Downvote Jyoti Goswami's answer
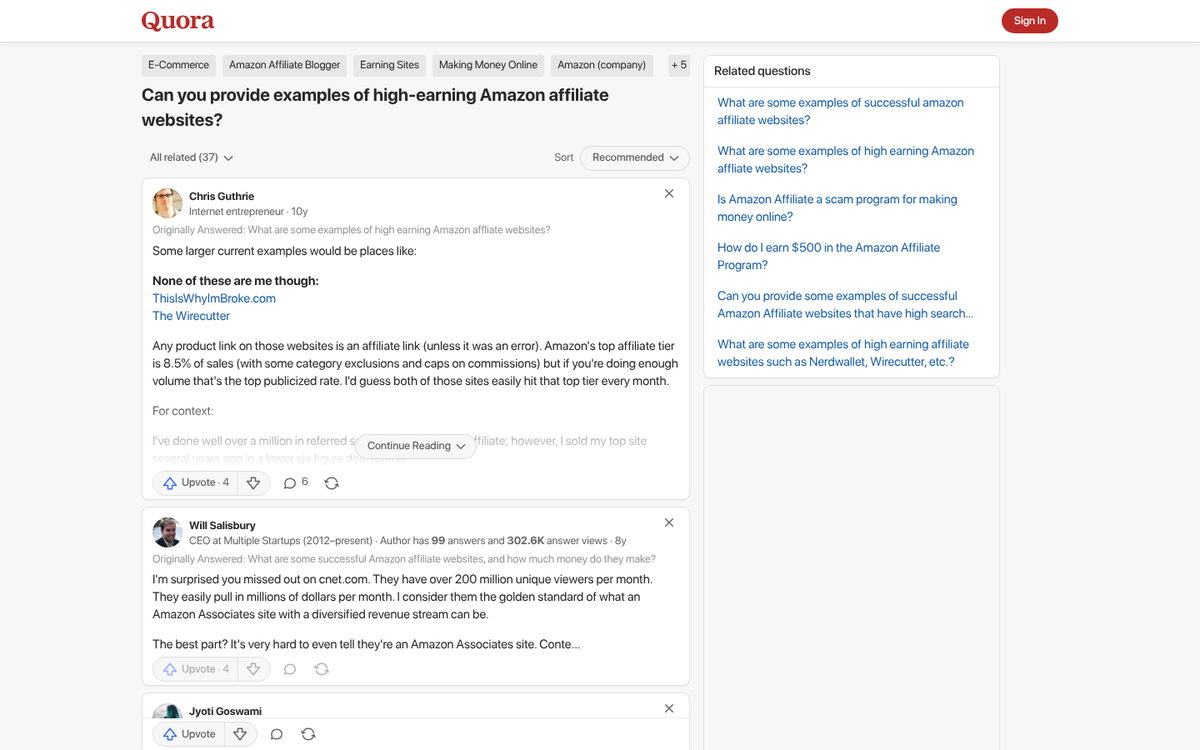The height and width of the screenshot is (750, 1200). pos(240,733)
